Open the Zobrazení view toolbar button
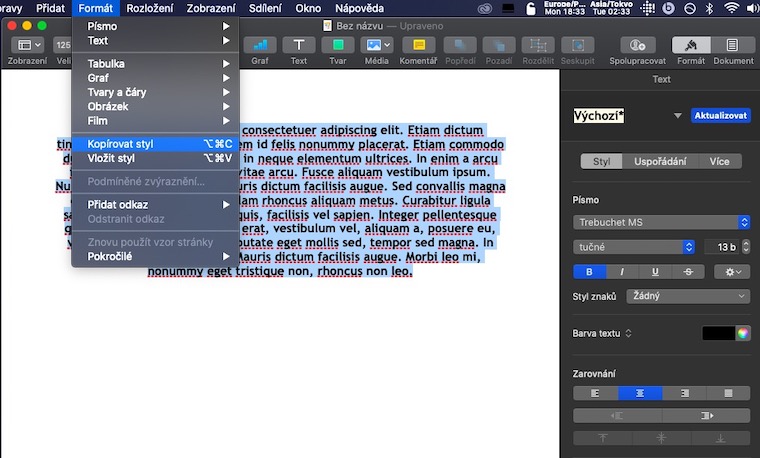Screen dimensions: 760x458 point(28,45)
